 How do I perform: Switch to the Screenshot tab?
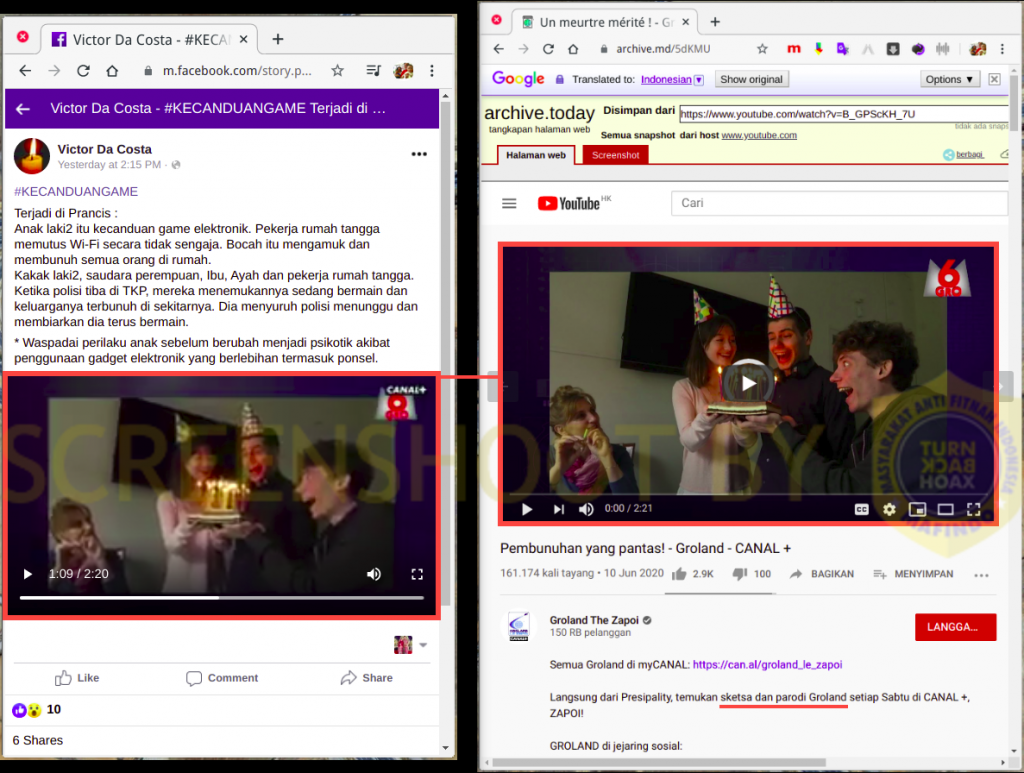pyautogui.click(x=615, y=155)
